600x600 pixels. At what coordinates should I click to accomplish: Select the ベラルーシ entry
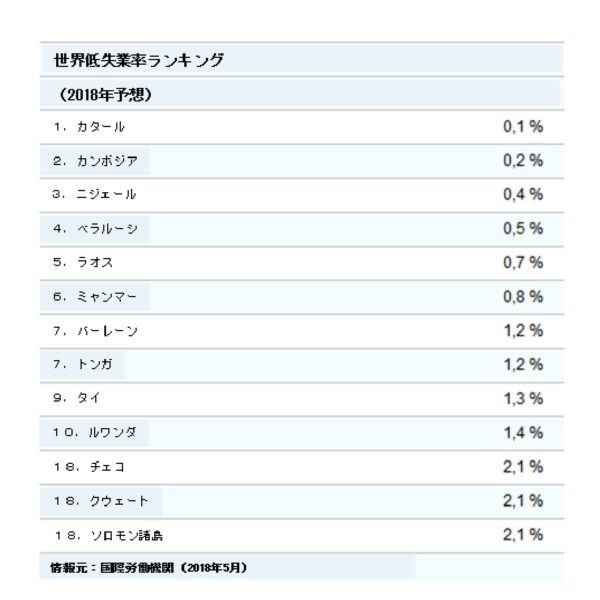[x=107, y=228]
